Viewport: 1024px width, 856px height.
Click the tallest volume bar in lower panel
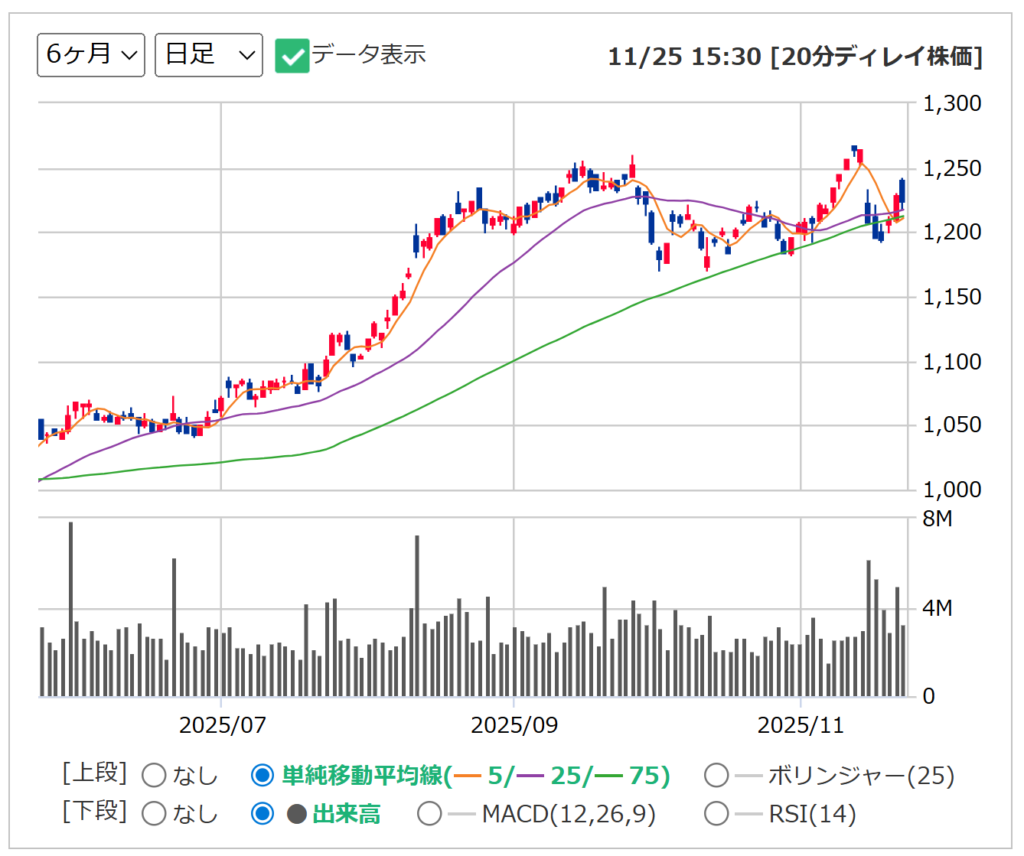point(70,600)
